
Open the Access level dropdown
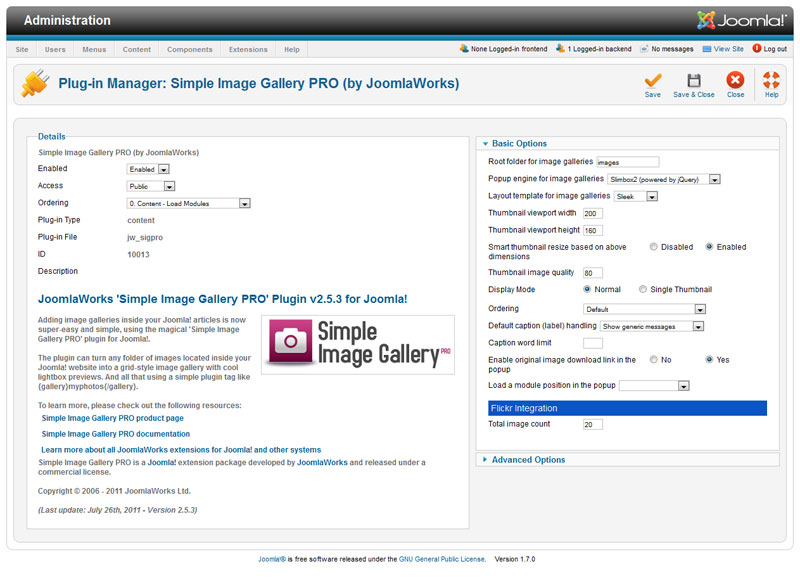coord(151,186)
